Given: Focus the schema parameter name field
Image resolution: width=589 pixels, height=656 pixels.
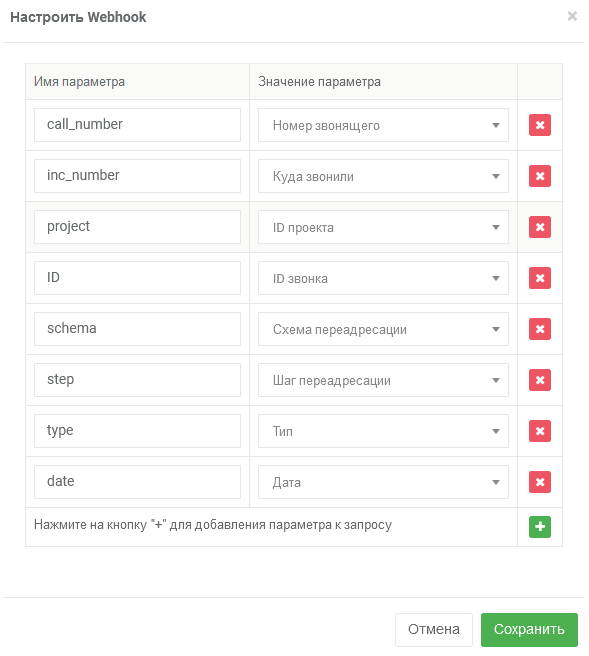Looking at the screenshot, I should click(x=137, y=329).
